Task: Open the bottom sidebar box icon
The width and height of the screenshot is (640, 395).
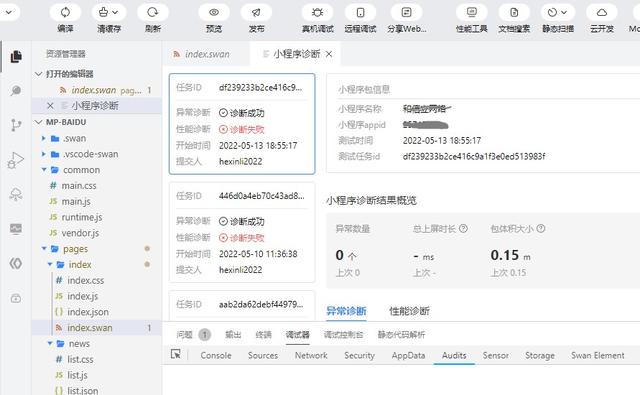Action: [16, 298]
